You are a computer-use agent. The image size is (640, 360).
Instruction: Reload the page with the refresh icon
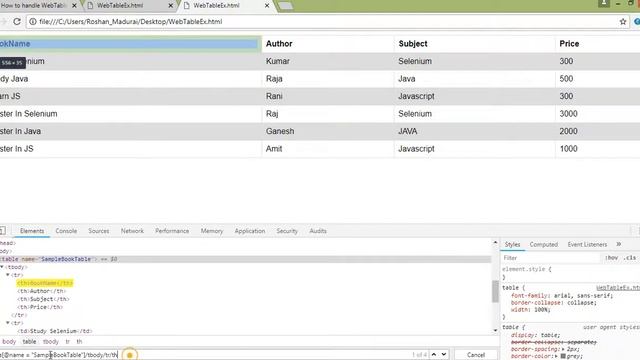click(17, 22)
